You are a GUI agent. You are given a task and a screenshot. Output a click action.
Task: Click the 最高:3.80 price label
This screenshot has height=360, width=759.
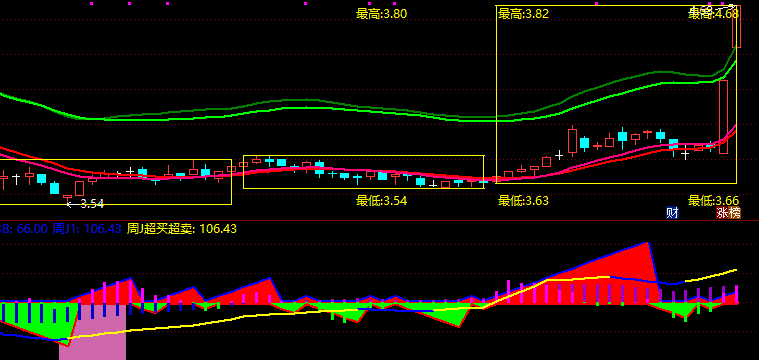381,14
